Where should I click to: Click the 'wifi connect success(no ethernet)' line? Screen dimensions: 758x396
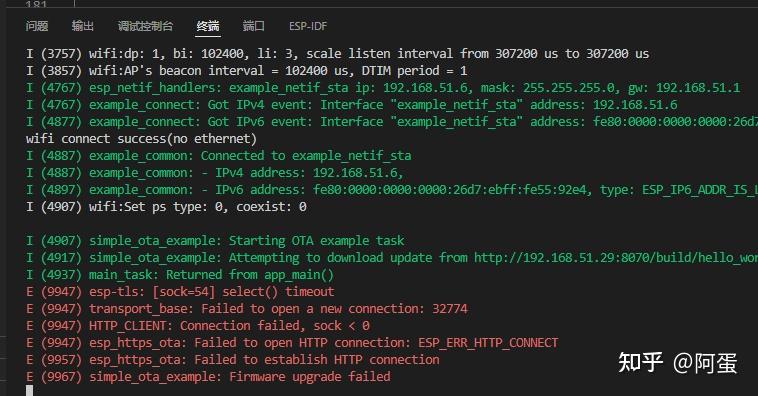pyautogui.click(x=141, y=139)
